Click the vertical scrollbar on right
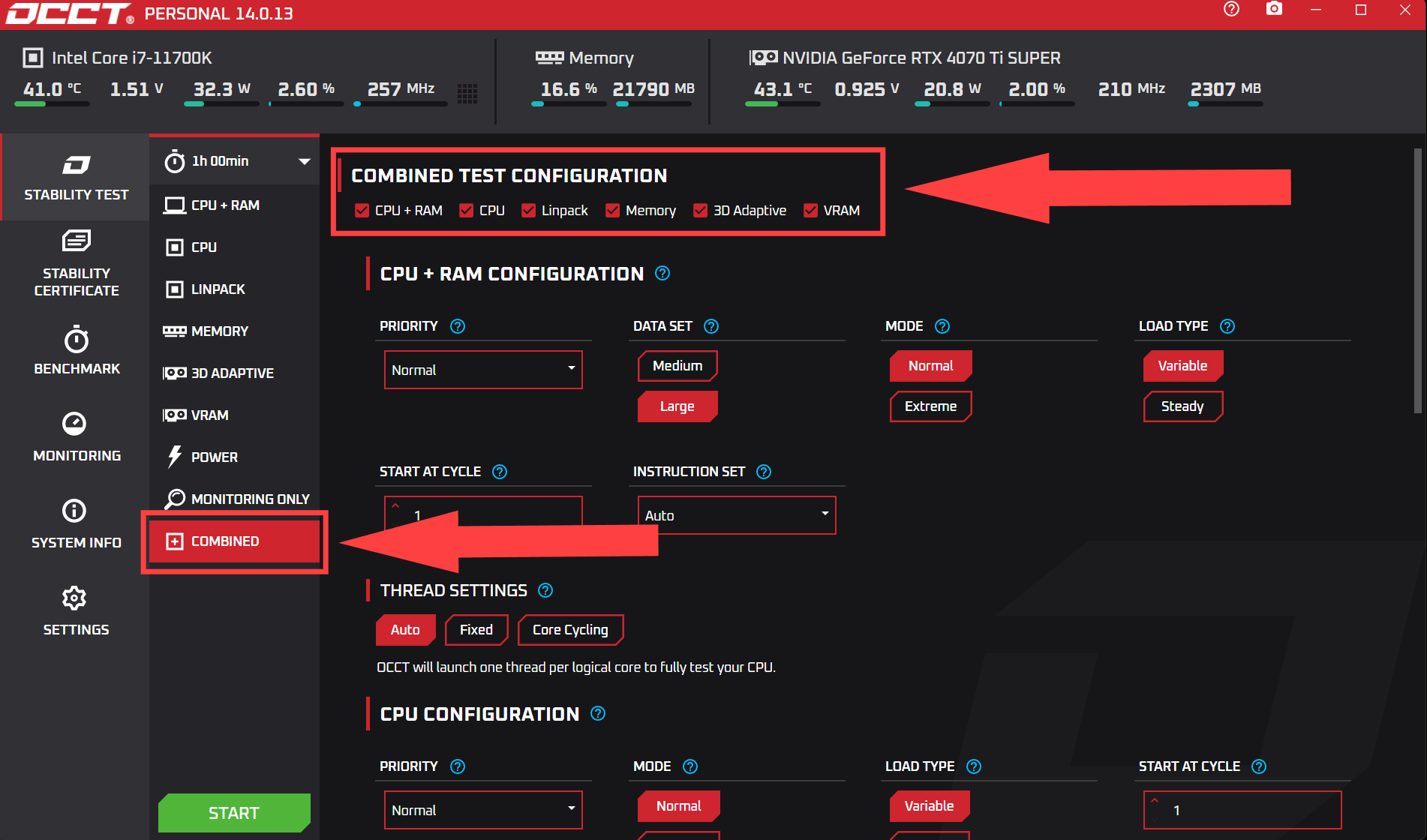 click(1417, 281)
